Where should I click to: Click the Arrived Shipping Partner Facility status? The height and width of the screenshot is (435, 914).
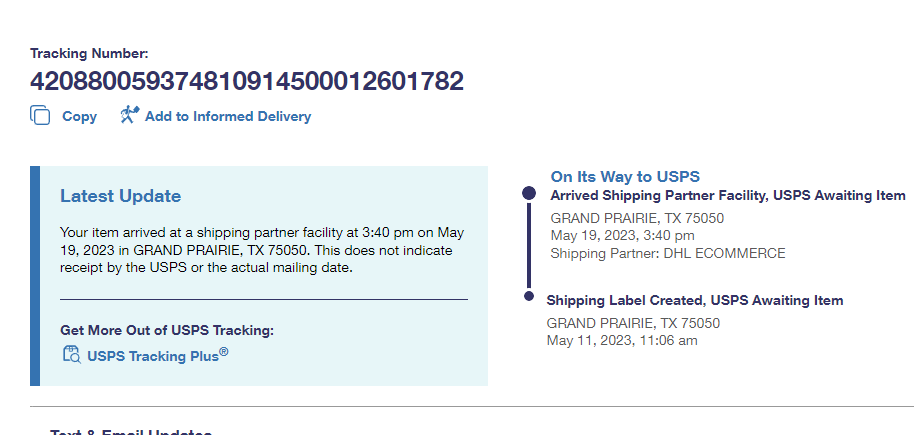click(x=727, y=195)
